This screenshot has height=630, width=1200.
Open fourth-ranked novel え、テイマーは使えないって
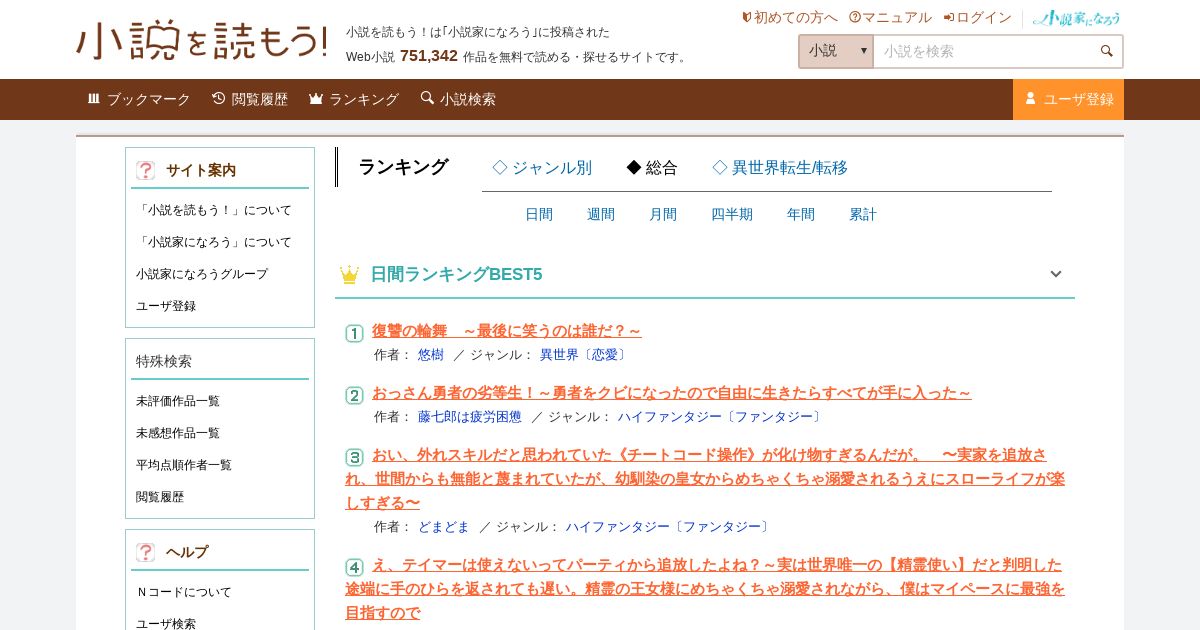(705, 589)
